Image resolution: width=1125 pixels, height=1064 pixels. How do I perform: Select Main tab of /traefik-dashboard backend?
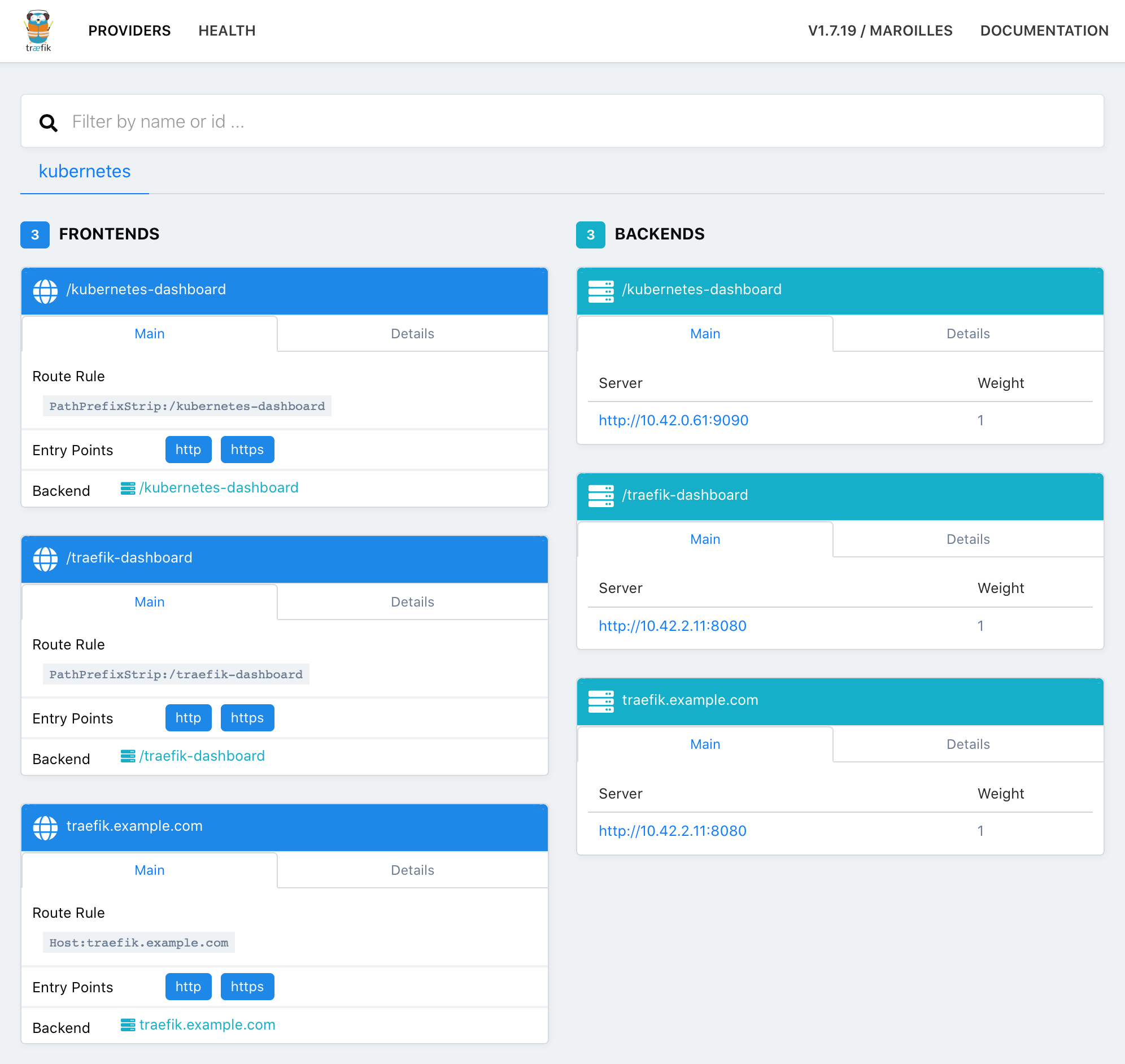point(705,539)
